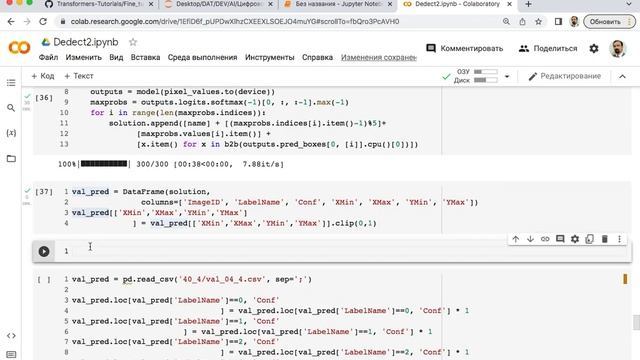Add a text cell with + Текст
Screen dimensions: 640x360
click(x=79, y=76)
